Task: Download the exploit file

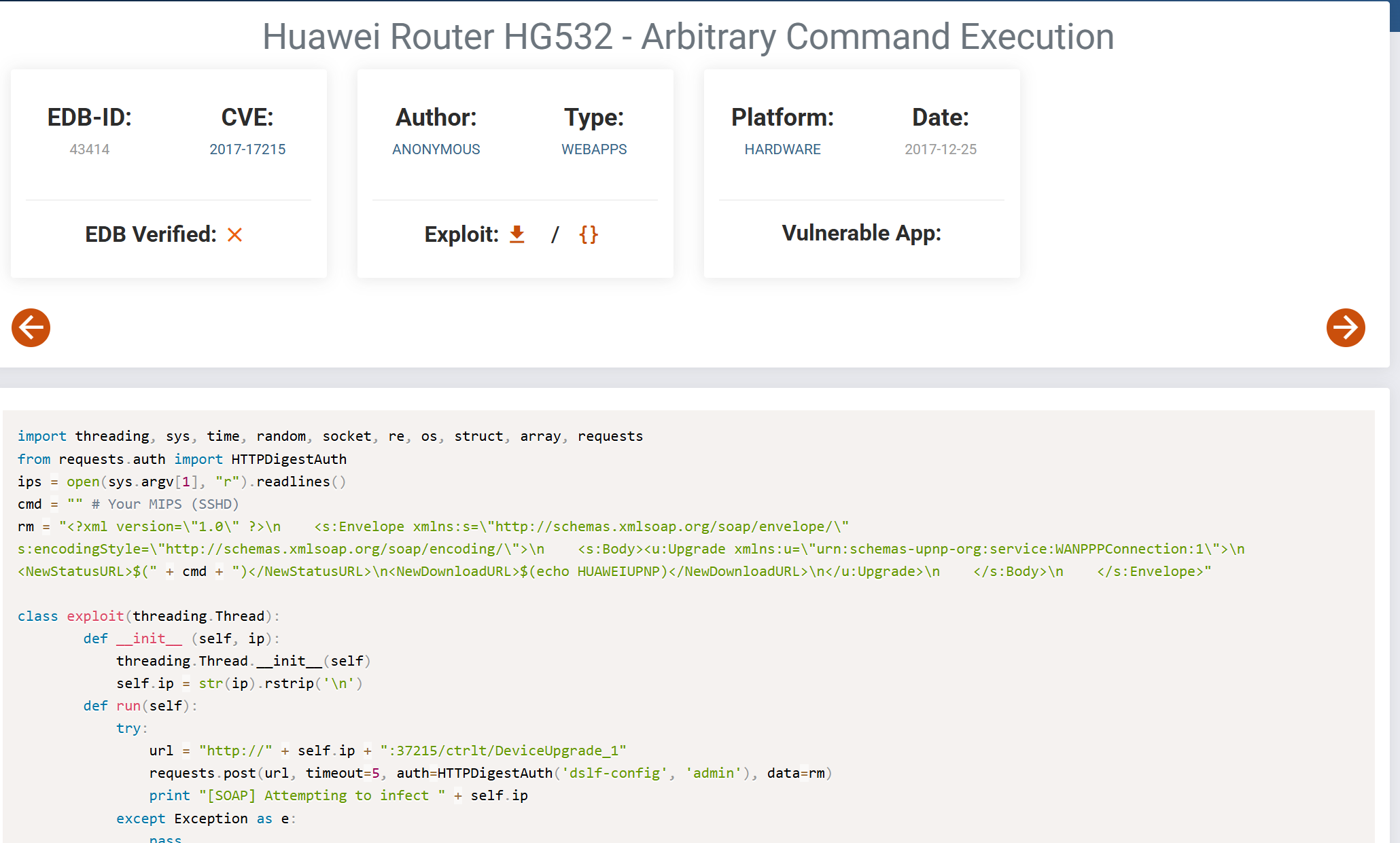Action: click(517, 234)
